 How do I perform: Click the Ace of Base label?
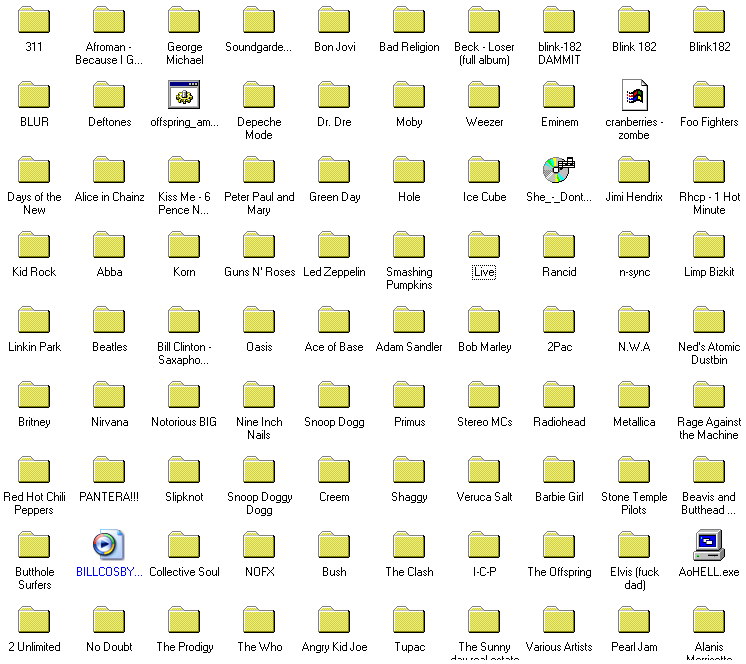[x=334, y=347]
